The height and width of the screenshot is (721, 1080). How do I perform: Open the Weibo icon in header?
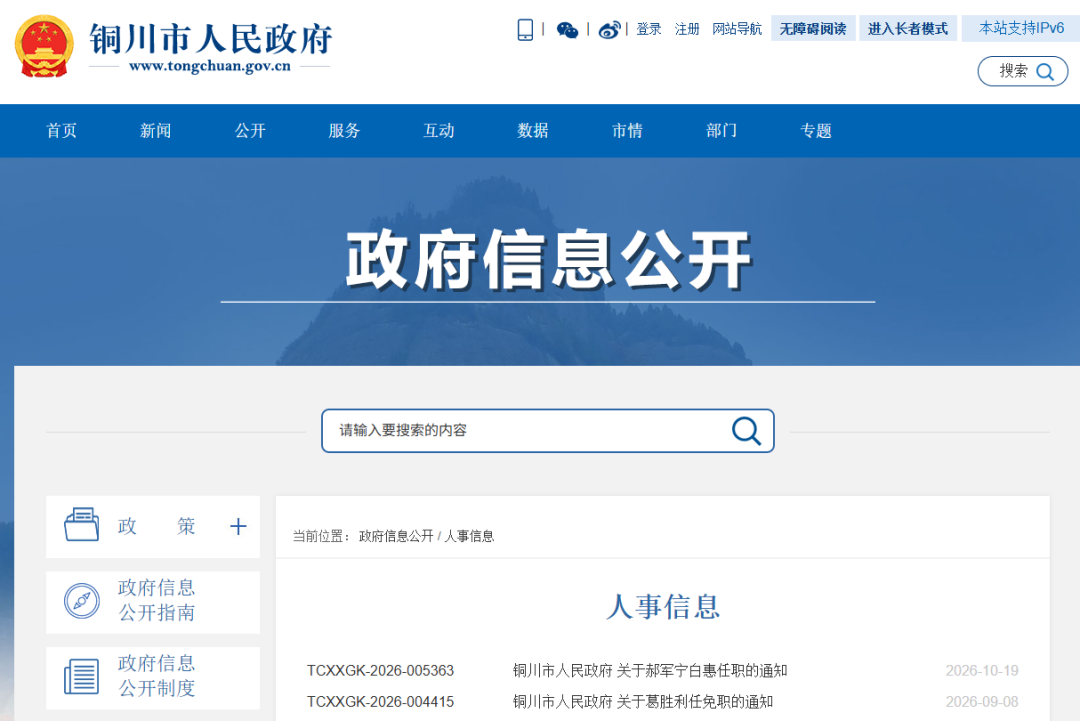pyautogui.click(x=610, y=30)
